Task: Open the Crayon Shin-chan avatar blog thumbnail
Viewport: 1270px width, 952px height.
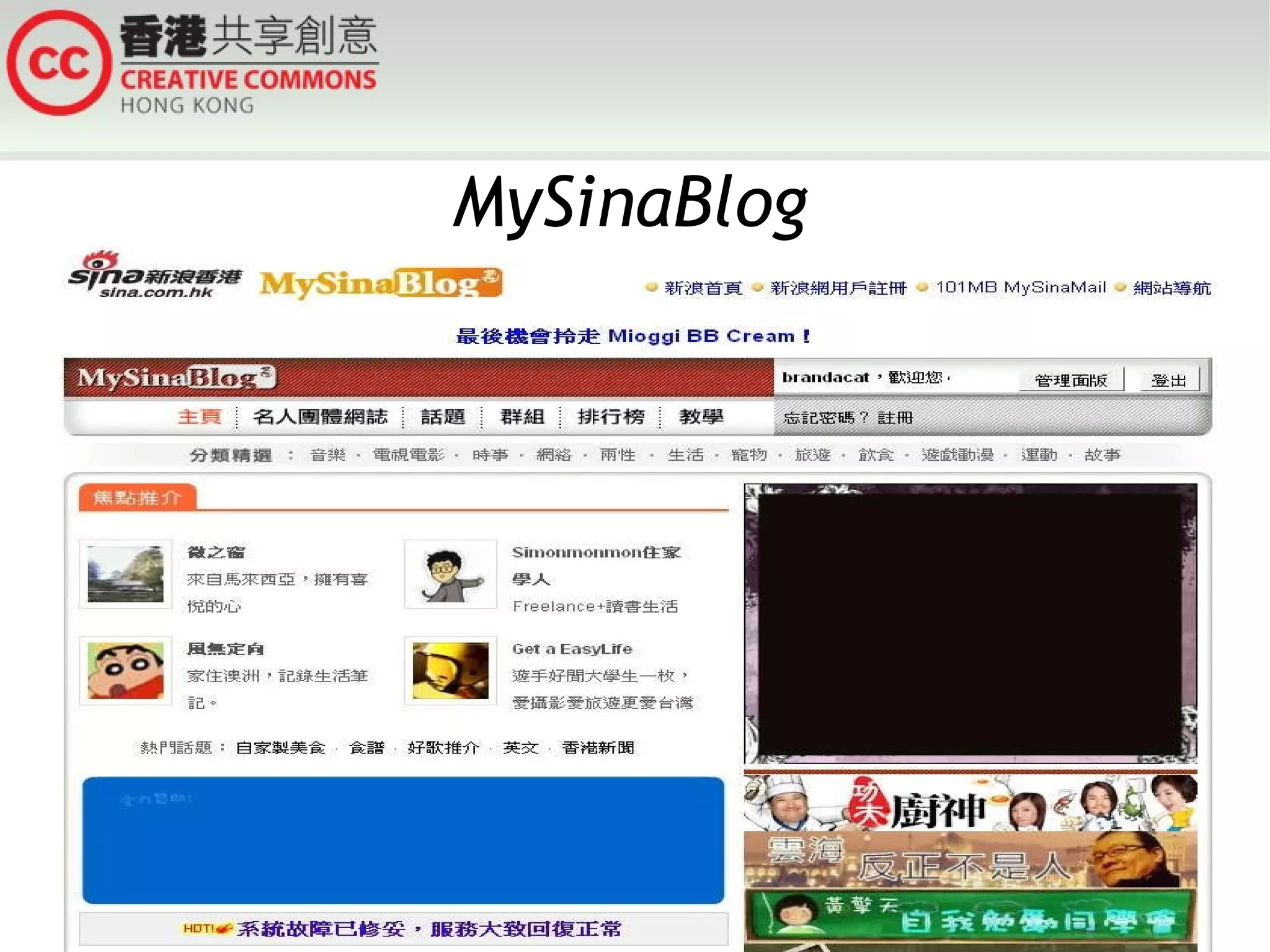Action: [x=125, y=670]
